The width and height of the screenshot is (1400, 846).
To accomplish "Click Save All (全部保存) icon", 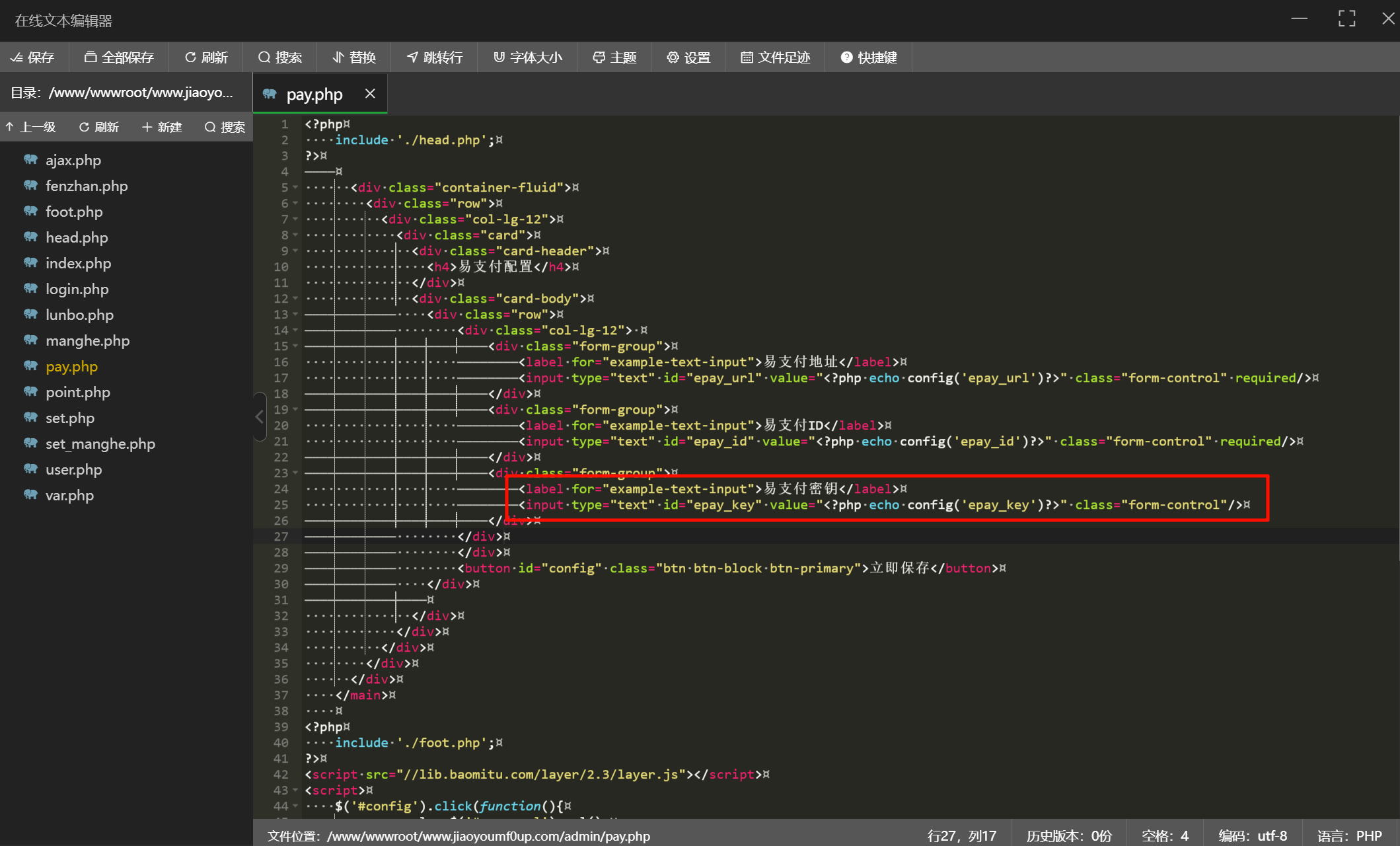I will tap(119, 58).
